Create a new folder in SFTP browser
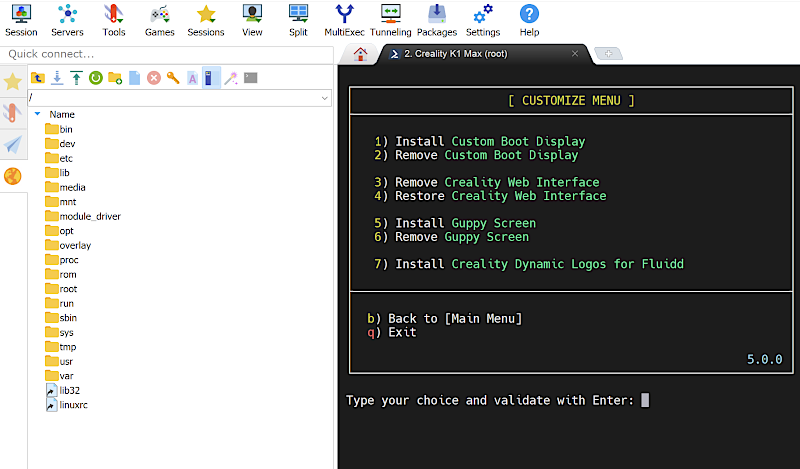The image size is (800, 469). 115,78
